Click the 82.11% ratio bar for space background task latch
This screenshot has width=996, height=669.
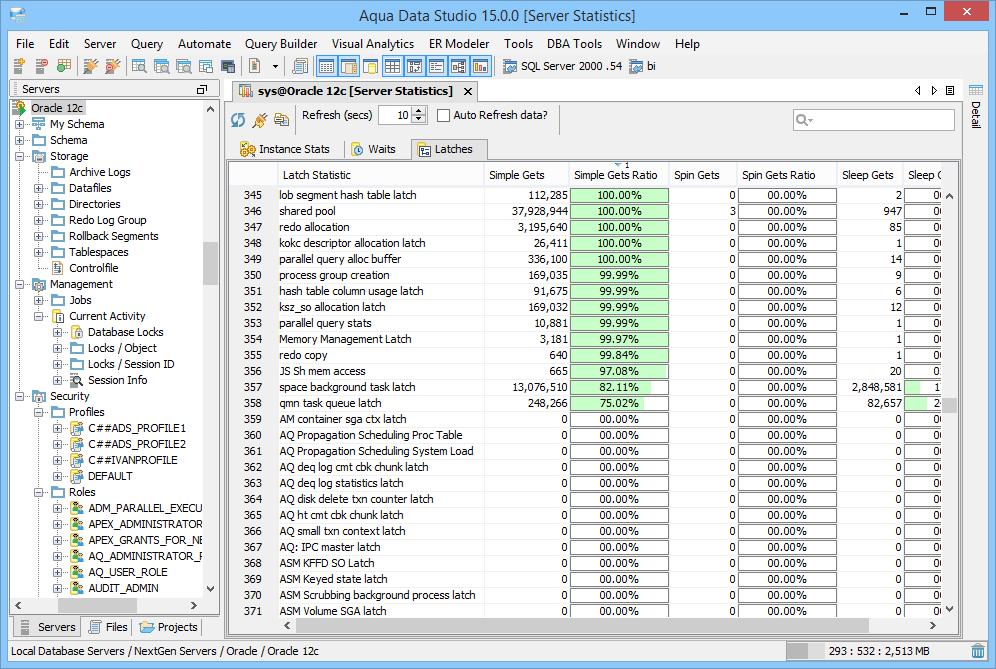619,387
